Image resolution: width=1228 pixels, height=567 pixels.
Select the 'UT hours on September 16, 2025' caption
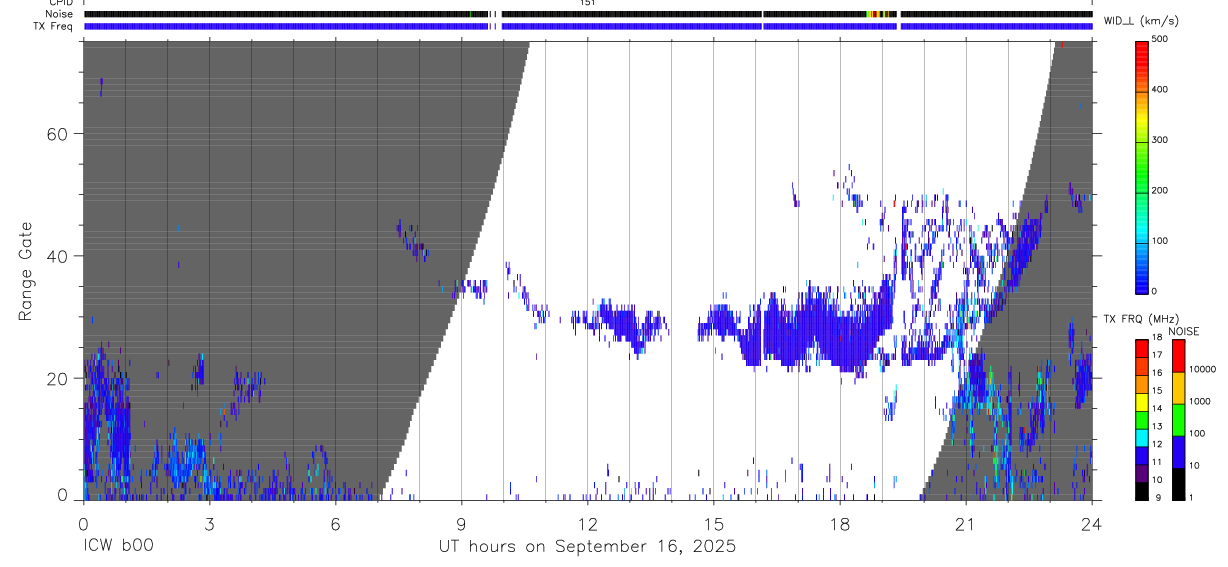[588, 547]
